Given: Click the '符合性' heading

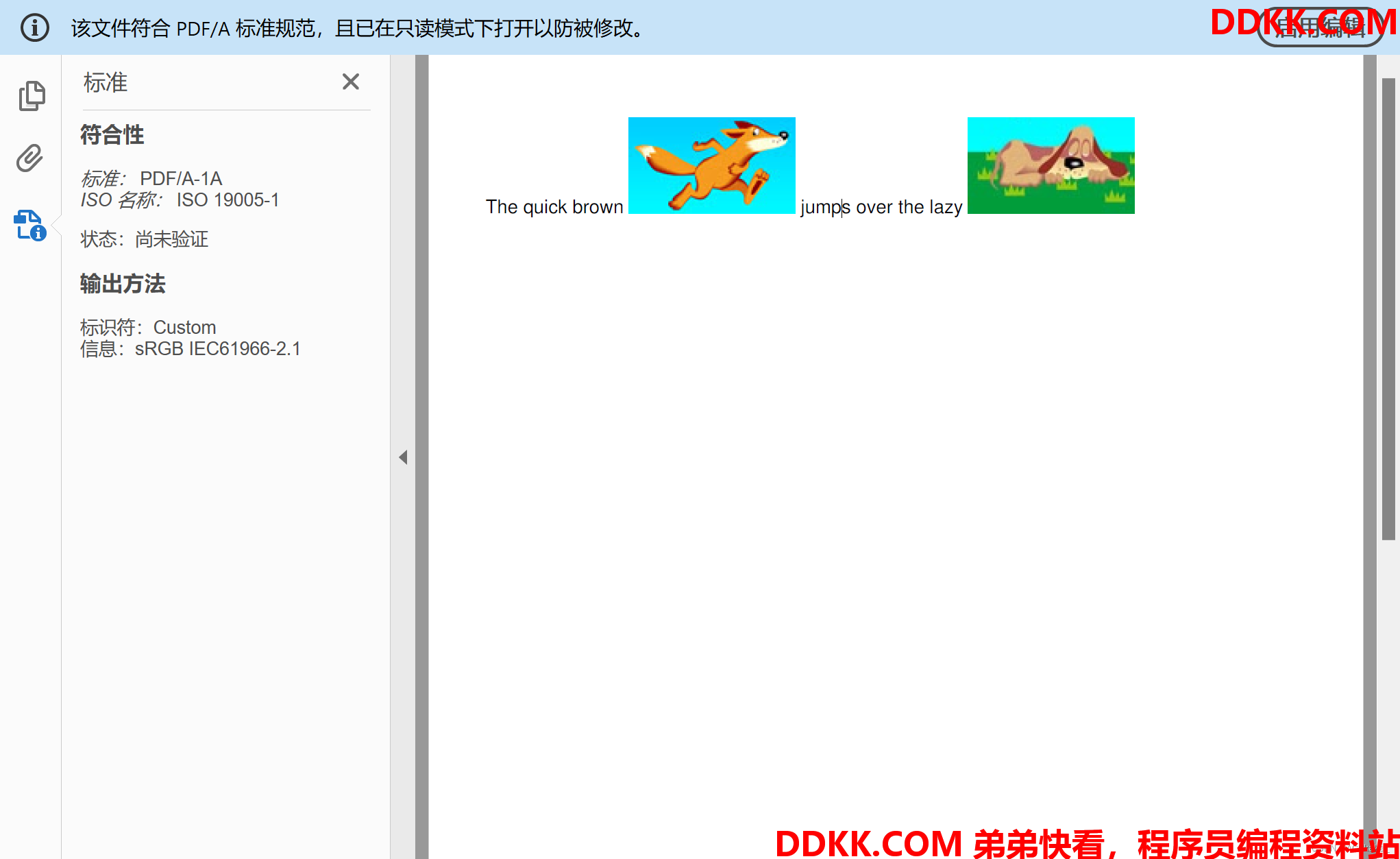Looking at the screenshot, I should (112, 135).
